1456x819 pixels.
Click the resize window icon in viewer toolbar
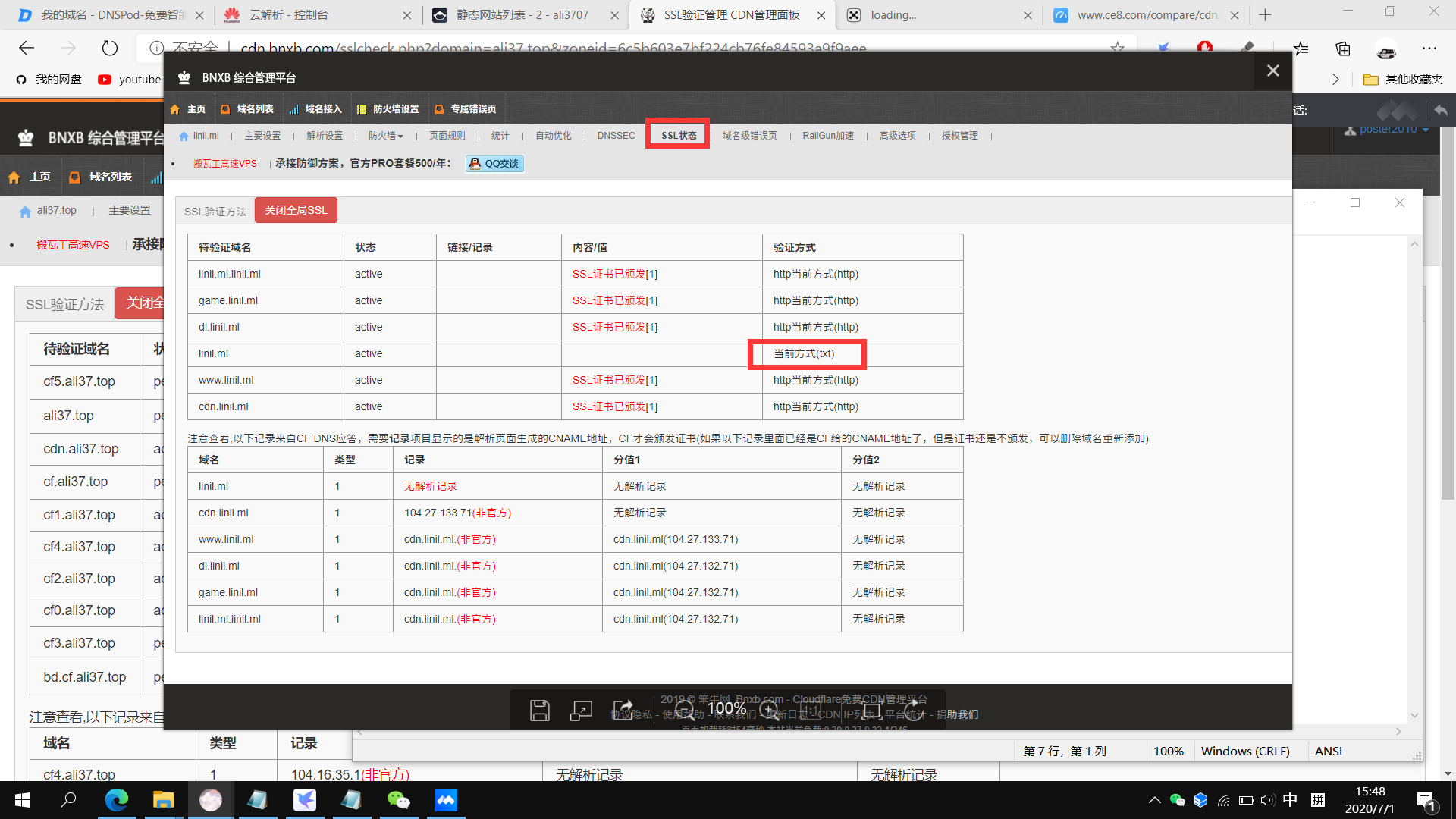pos(581,711)
